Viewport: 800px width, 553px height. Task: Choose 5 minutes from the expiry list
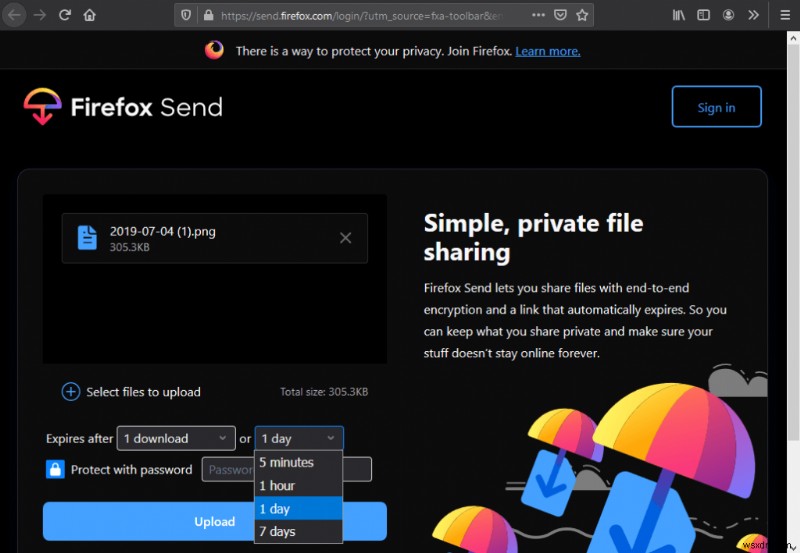[x=298, y=462]
